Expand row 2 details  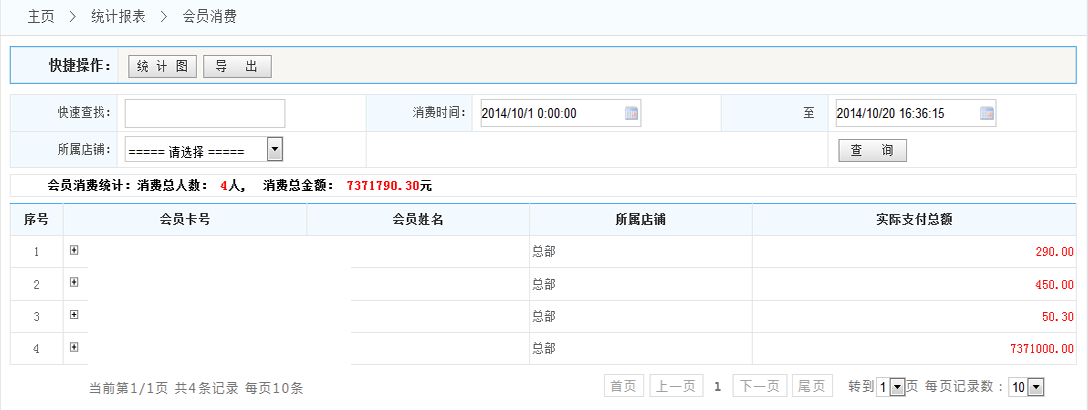74,282
